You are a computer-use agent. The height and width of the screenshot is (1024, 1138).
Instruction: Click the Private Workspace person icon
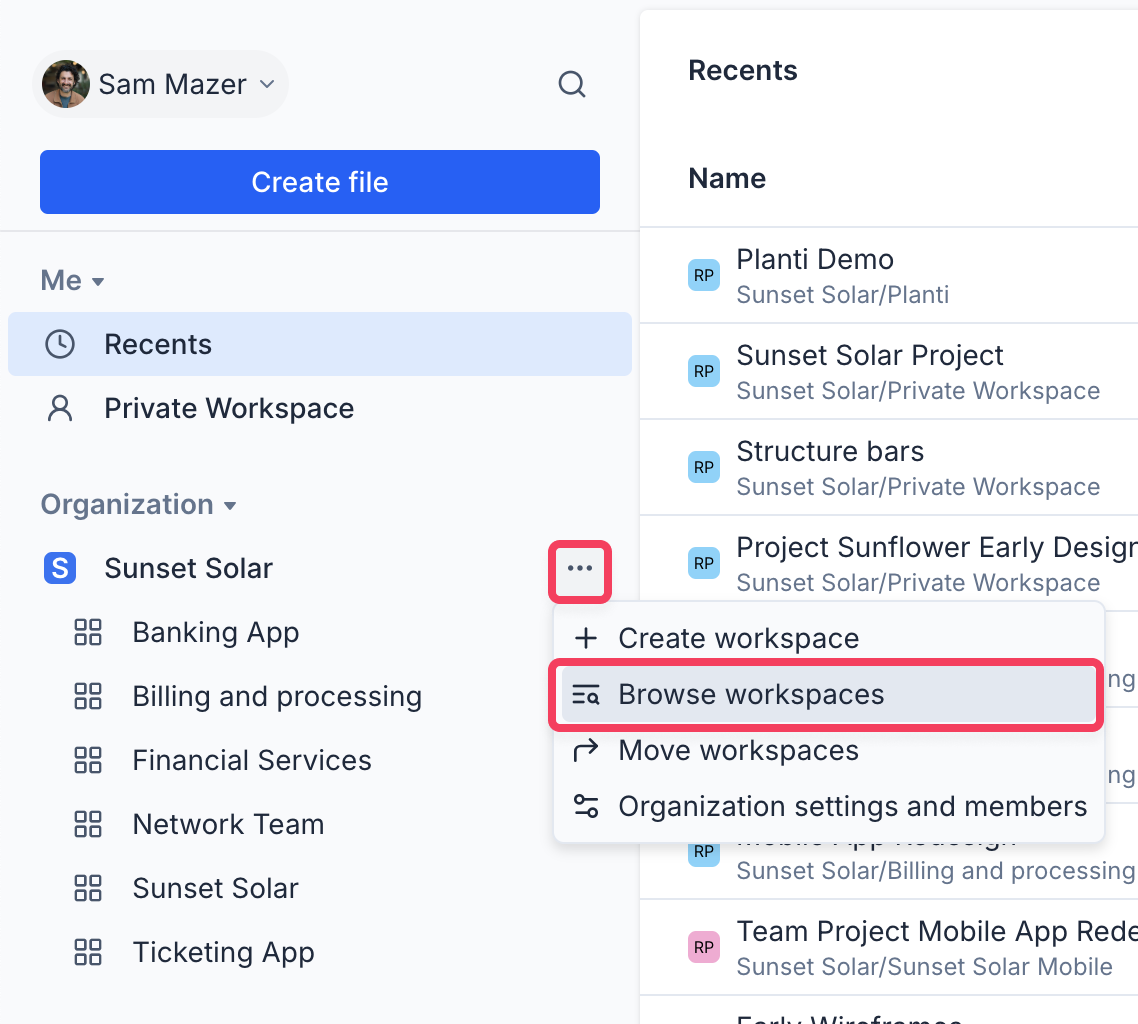60,409
